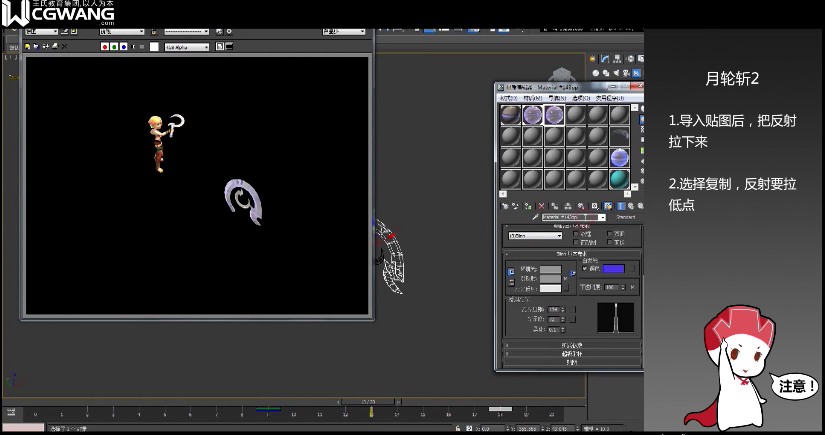Click into the material name field
The height and width of the screenshot is (435, 825).
click(570, 217)
